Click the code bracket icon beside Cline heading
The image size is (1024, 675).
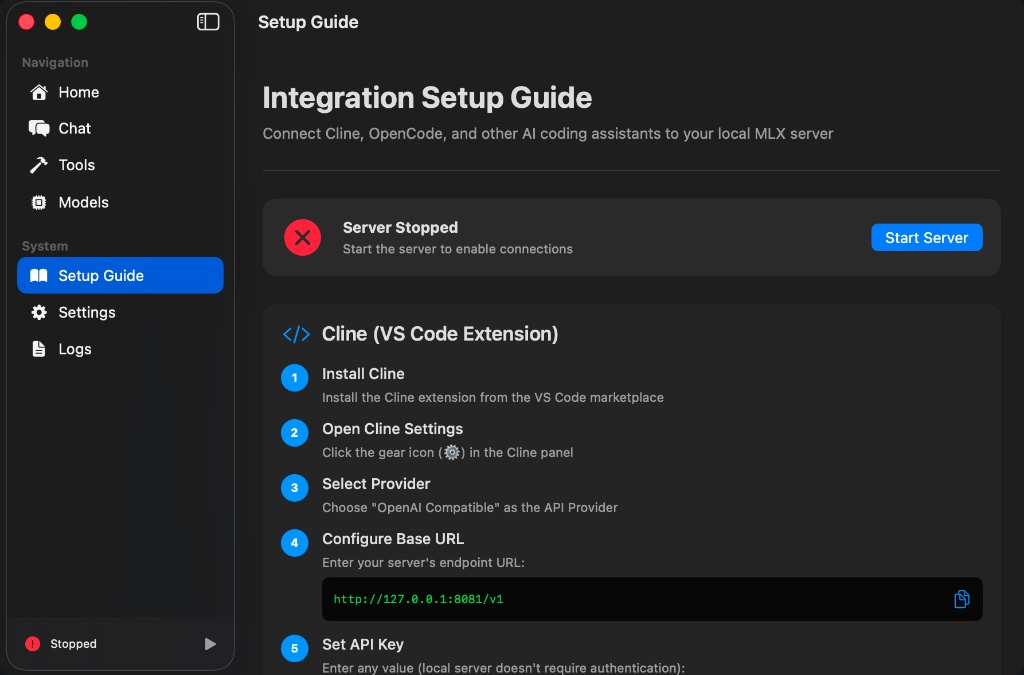click(296, 333)
